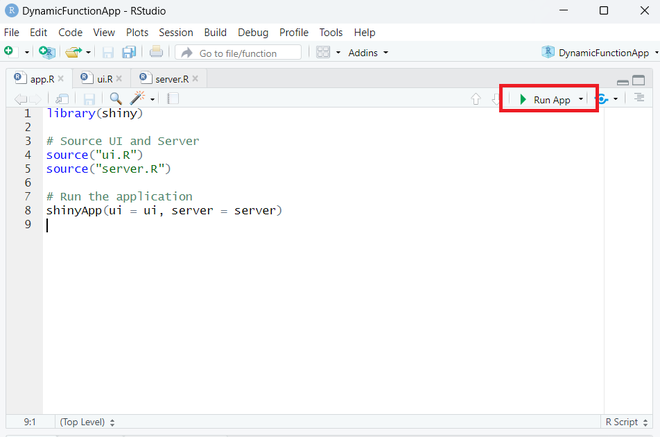The width and height of the screenshot is (660, 437).
Task: Click the source("server.R") code line
Action: (x=109, y=169)
